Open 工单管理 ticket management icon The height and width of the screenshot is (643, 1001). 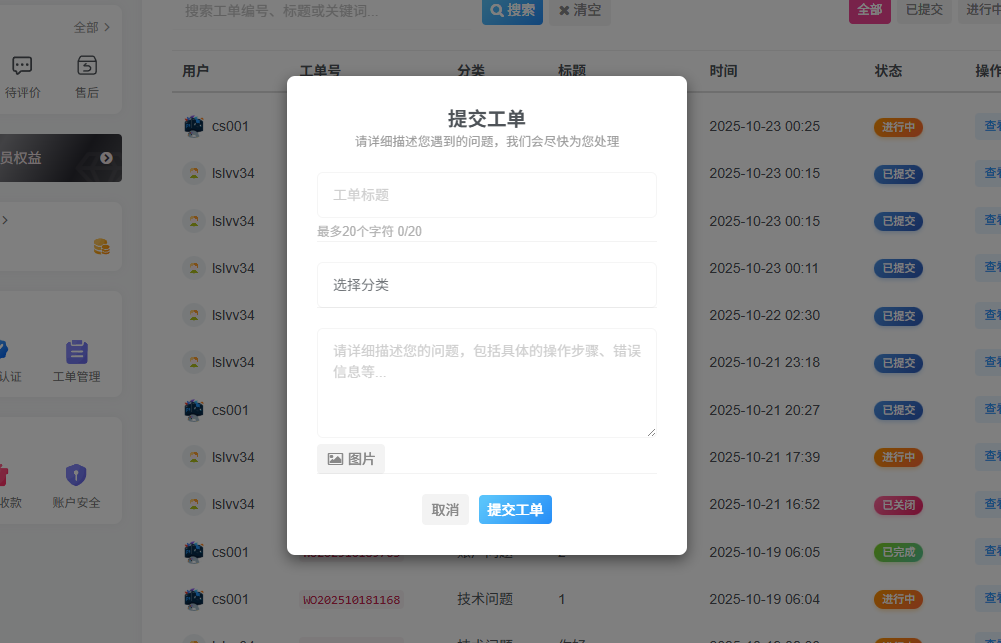coord(77,352)
